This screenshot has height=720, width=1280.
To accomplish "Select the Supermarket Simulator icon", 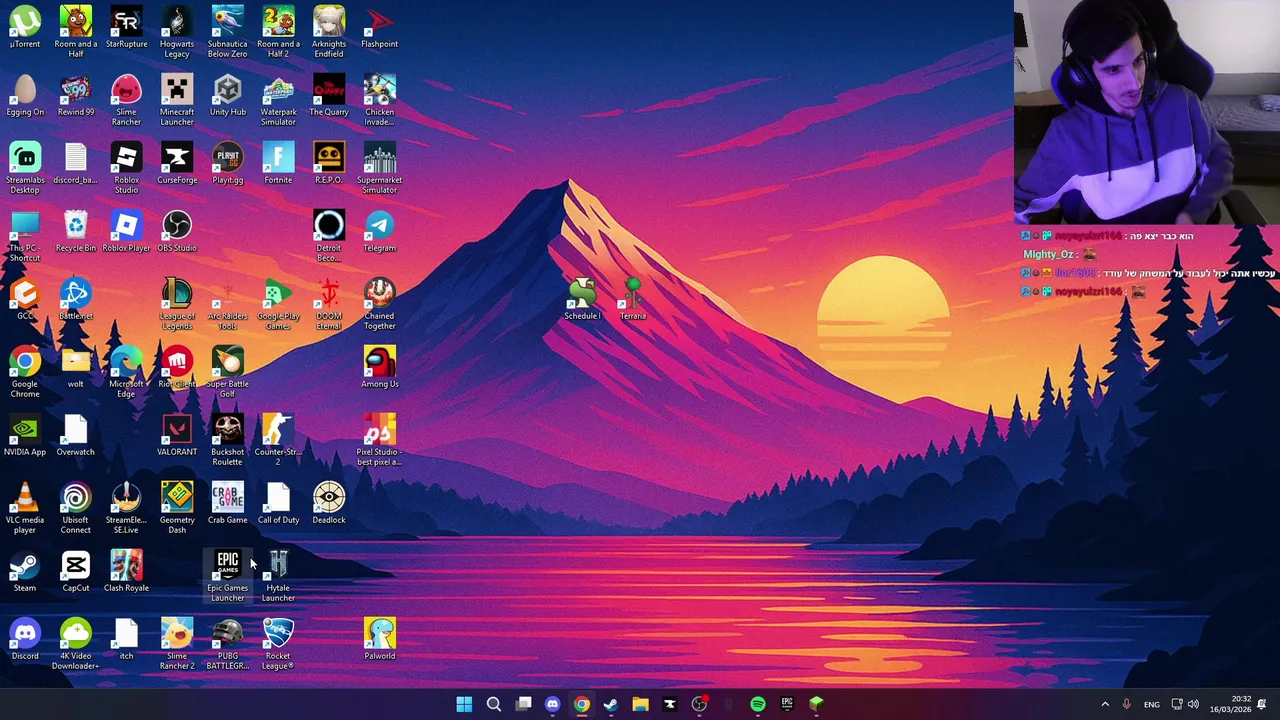I will [379, 168].
